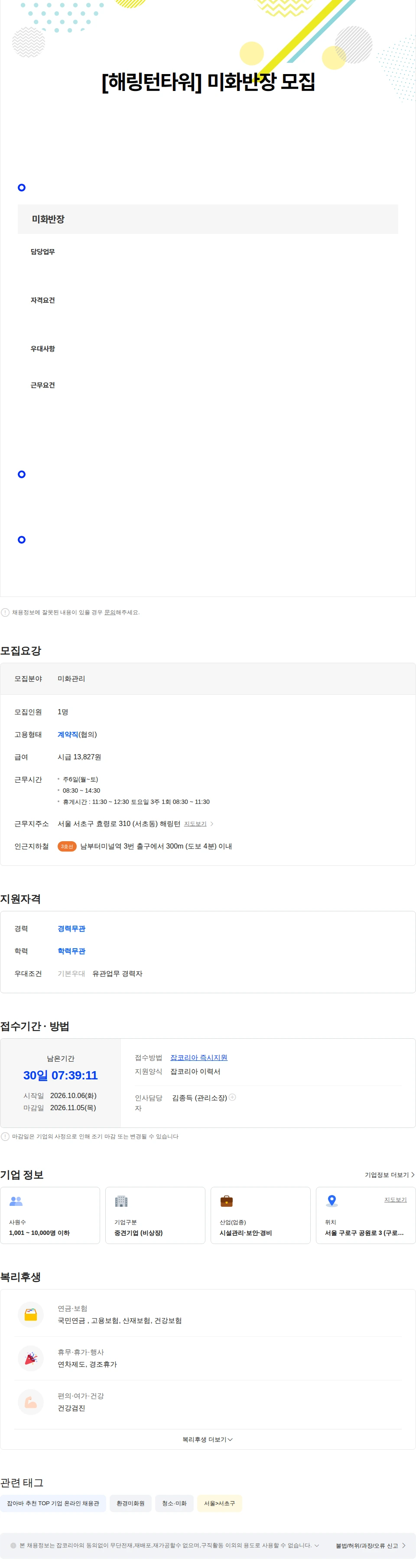Click the address 서울 구로구 공원로 3
This screenshot has height=1568, width=416.
pyautogui.click(x=364, y=1233)
